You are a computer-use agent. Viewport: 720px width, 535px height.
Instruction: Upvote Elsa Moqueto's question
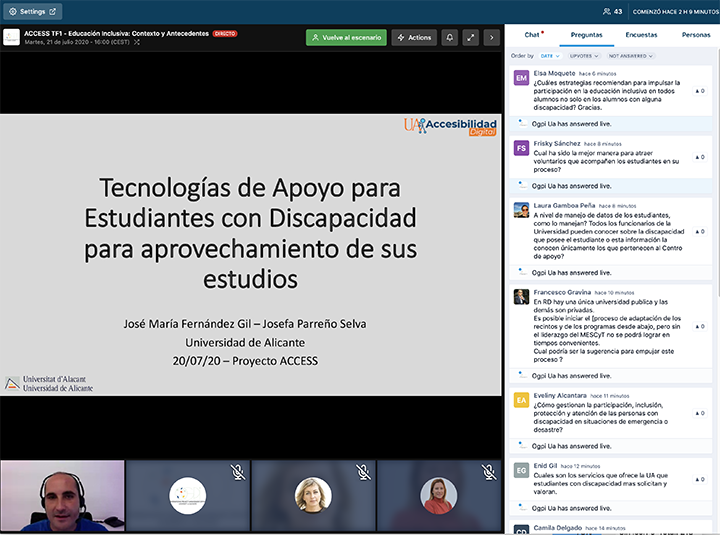point(700,91)
